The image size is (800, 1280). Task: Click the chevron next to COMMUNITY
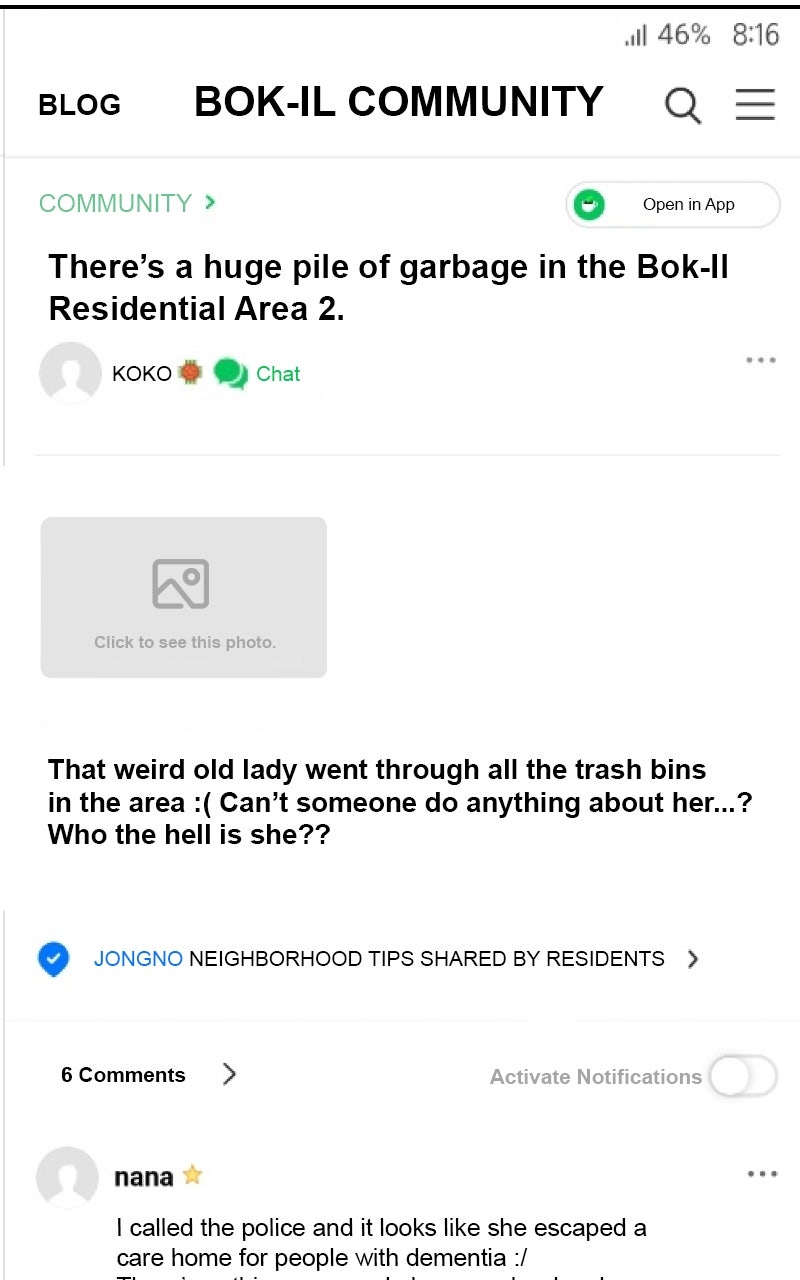tap(210, 202)
